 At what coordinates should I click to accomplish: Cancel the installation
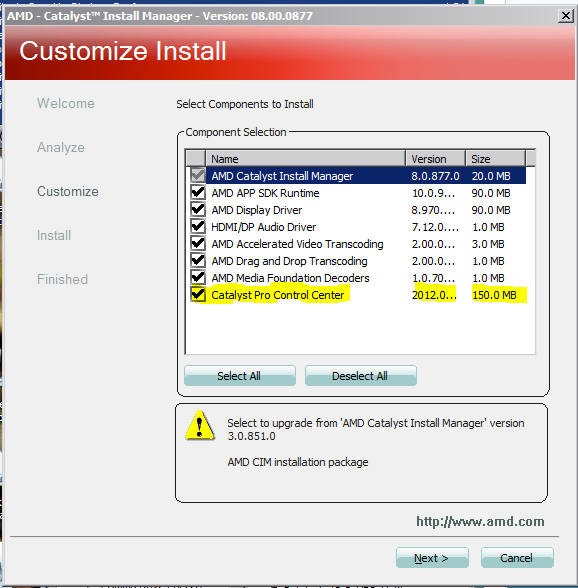pos(517,558)
